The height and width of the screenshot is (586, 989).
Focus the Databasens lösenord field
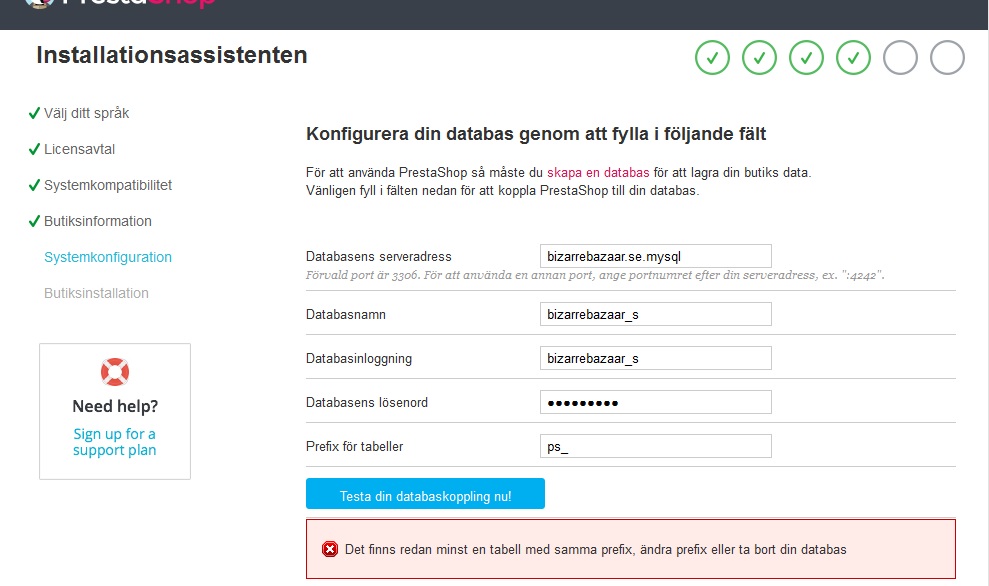pos(655,402)
